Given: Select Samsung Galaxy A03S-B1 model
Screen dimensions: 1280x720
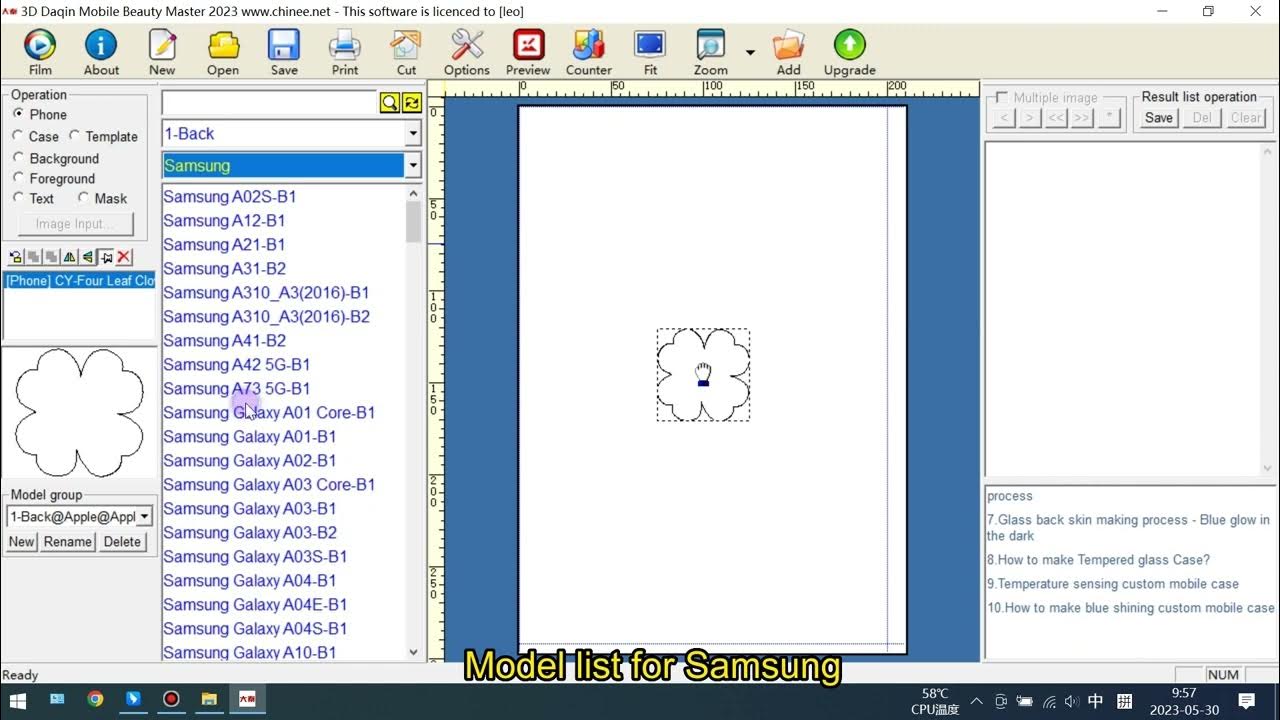Looking at the screenshot, I should pyautogui.click(x=255, y=557).
